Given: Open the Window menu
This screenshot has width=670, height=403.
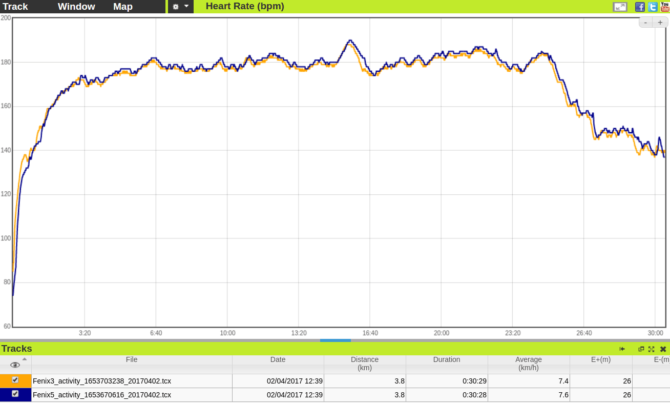Looking at the screenshot, I should [76, 6].
